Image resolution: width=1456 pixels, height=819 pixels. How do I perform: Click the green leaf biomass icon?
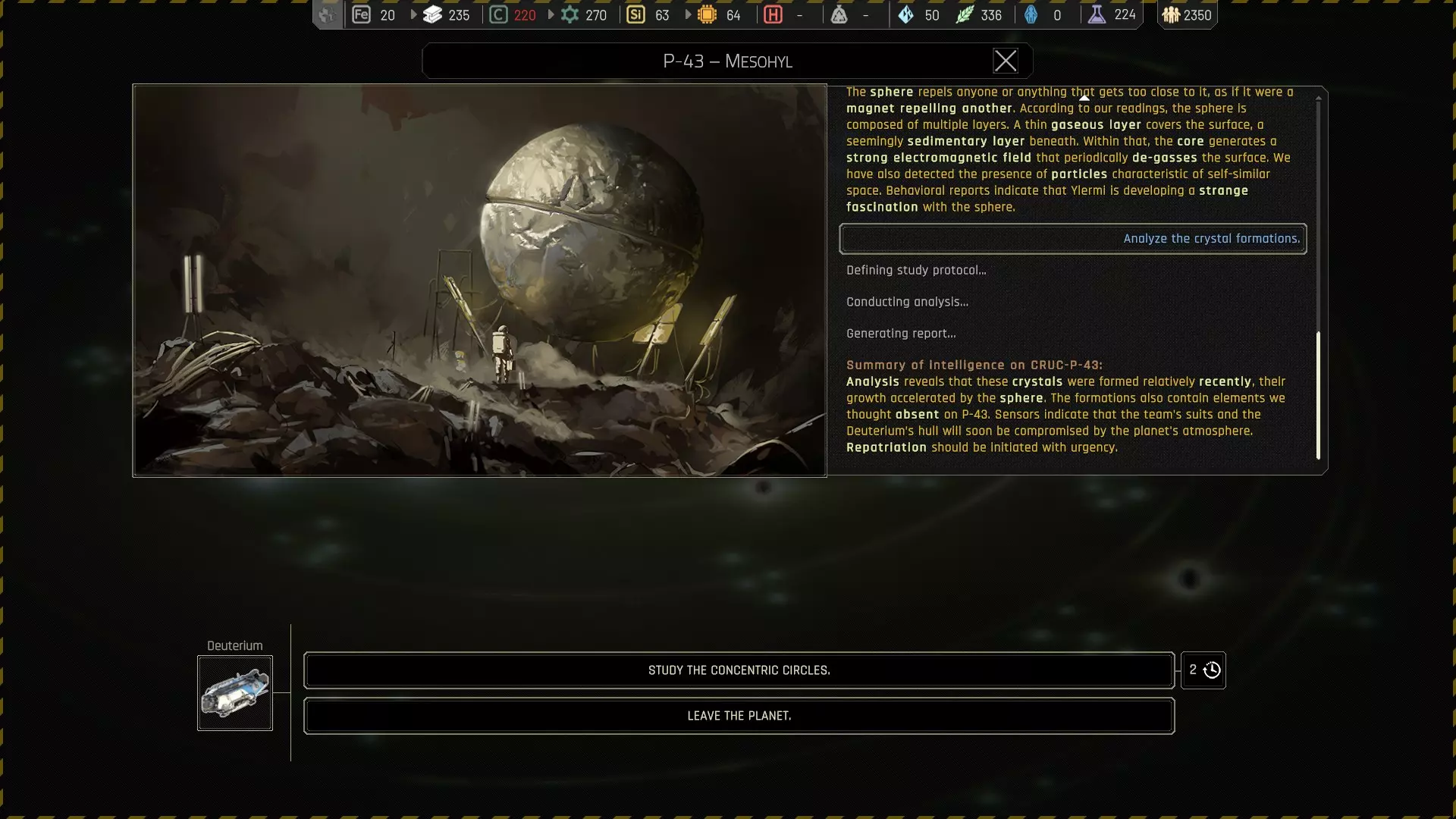pyautogui.click(x=964, y=14)
